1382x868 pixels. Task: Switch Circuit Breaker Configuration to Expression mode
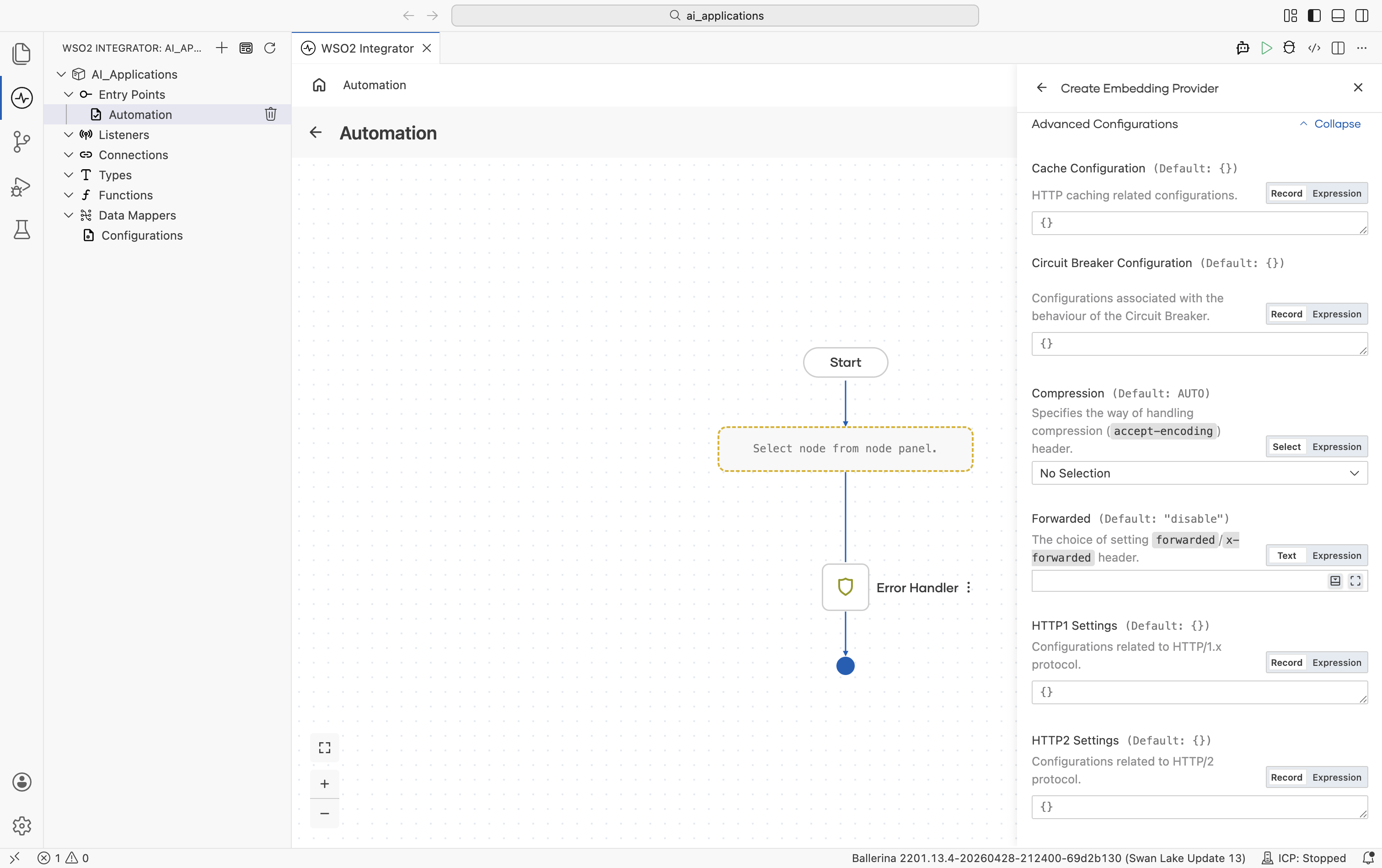(x=1337, y=314)
